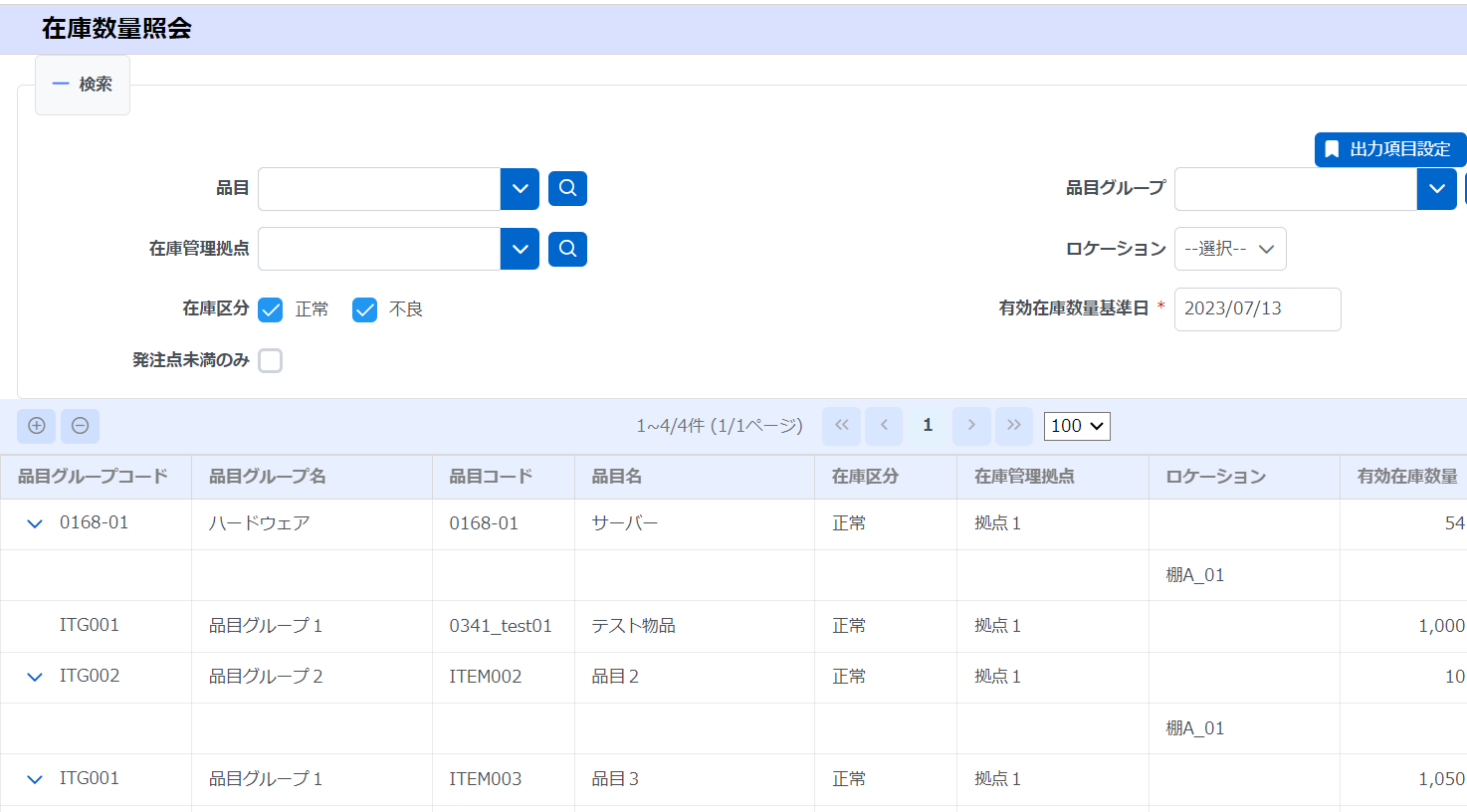Click into the 在庫管理拠点 input field
The image size is (1467, 812).
(x=379, y=249)
